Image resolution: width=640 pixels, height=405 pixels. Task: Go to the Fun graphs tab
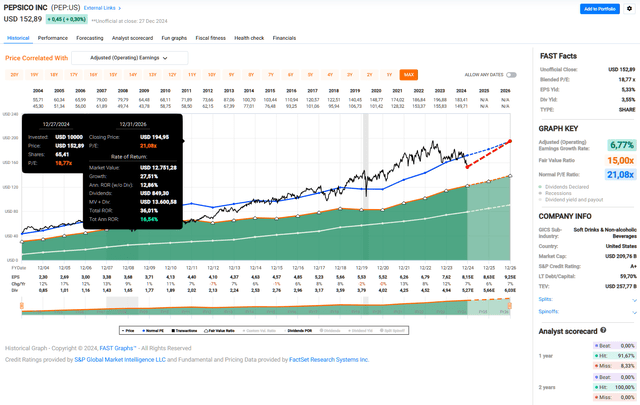(174, 38)
